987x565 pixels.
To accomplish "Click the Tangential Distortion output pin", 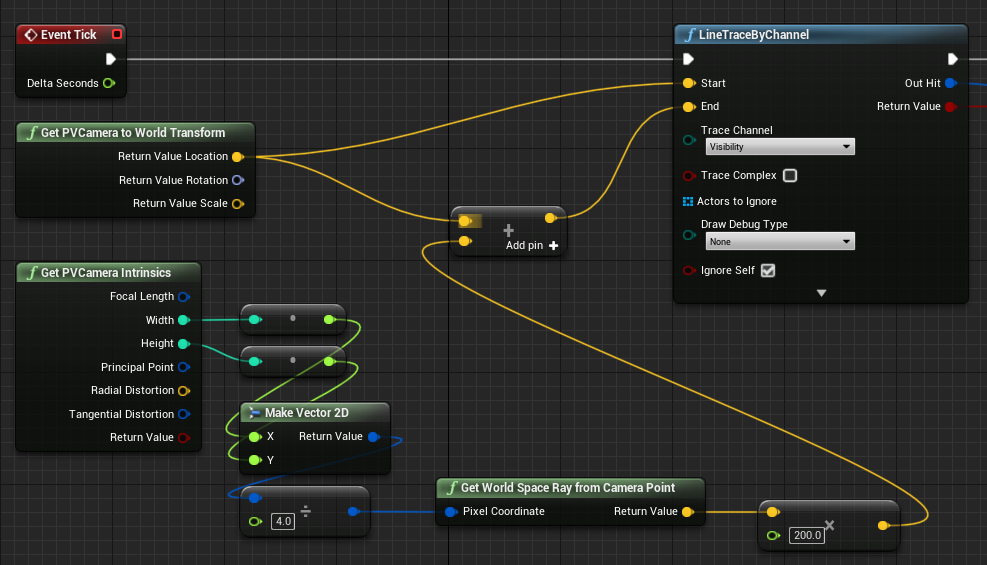I will coord(184,414).
